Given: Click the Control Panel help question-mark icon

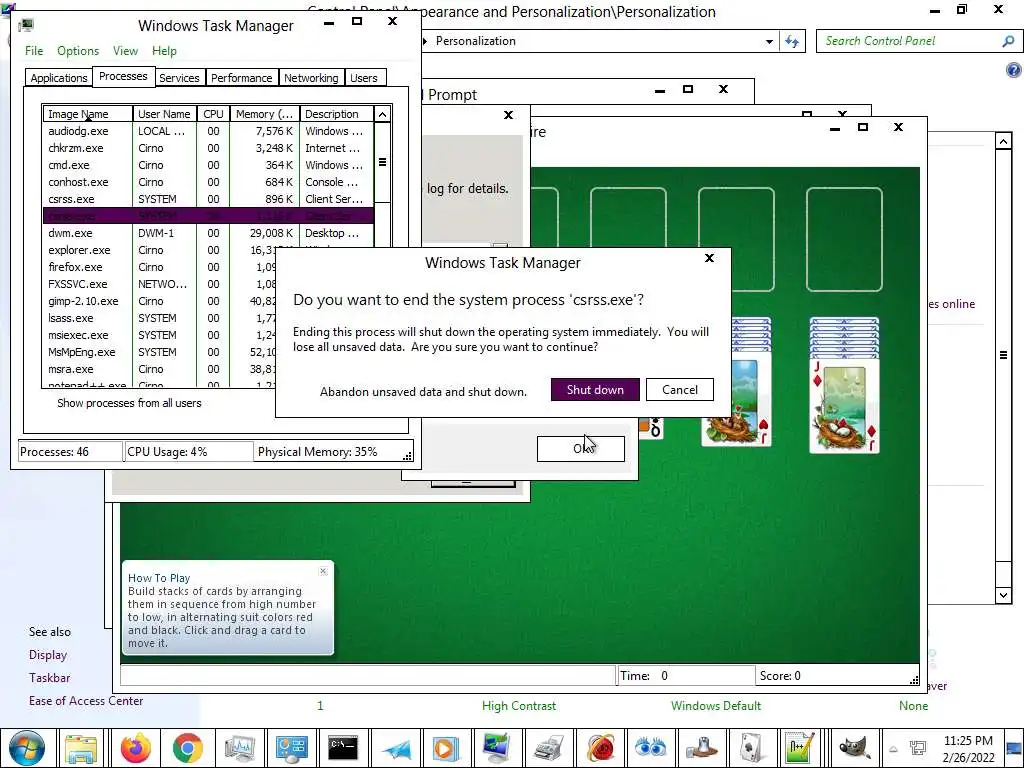Looking at the screenshot, I should pyautogui.click(x=1013, y=70).
